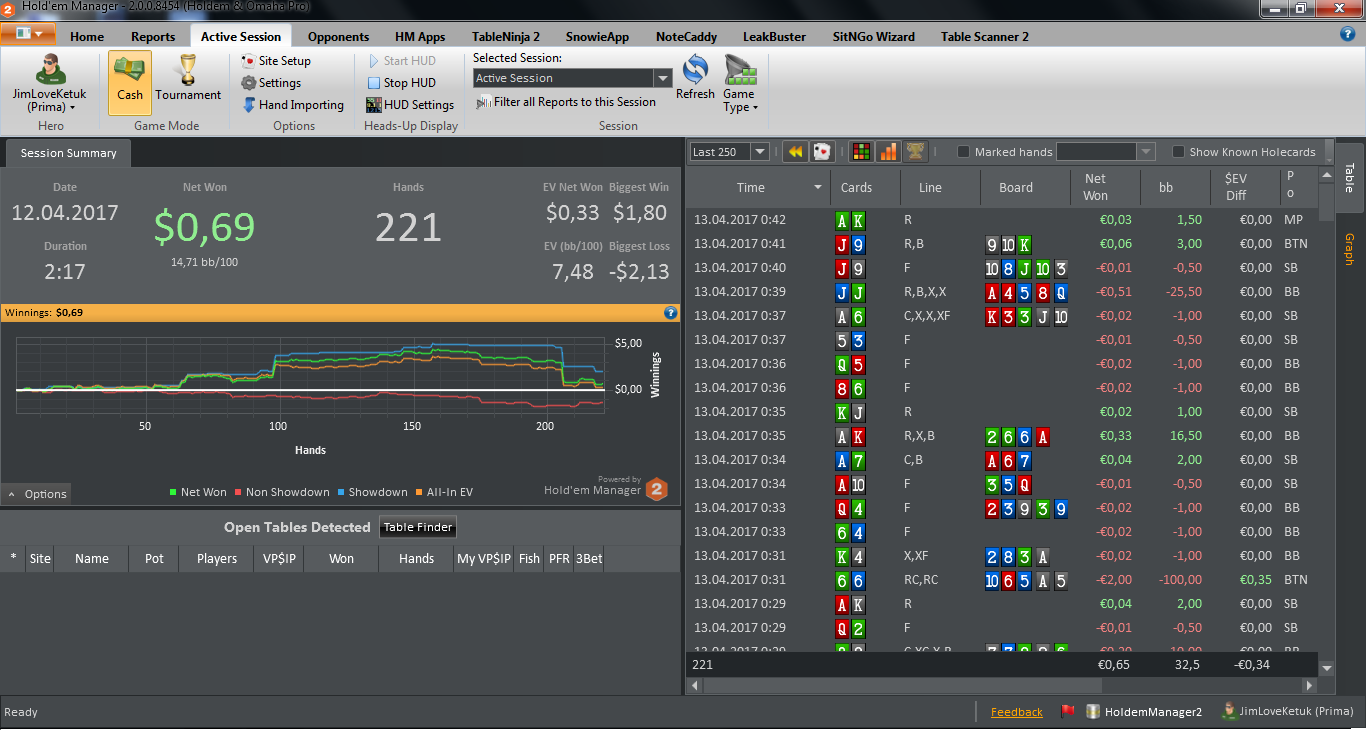Sort open tables by Players column
Image resolution: width=1366 pixels, height=730 pixels.
(217, 559)
